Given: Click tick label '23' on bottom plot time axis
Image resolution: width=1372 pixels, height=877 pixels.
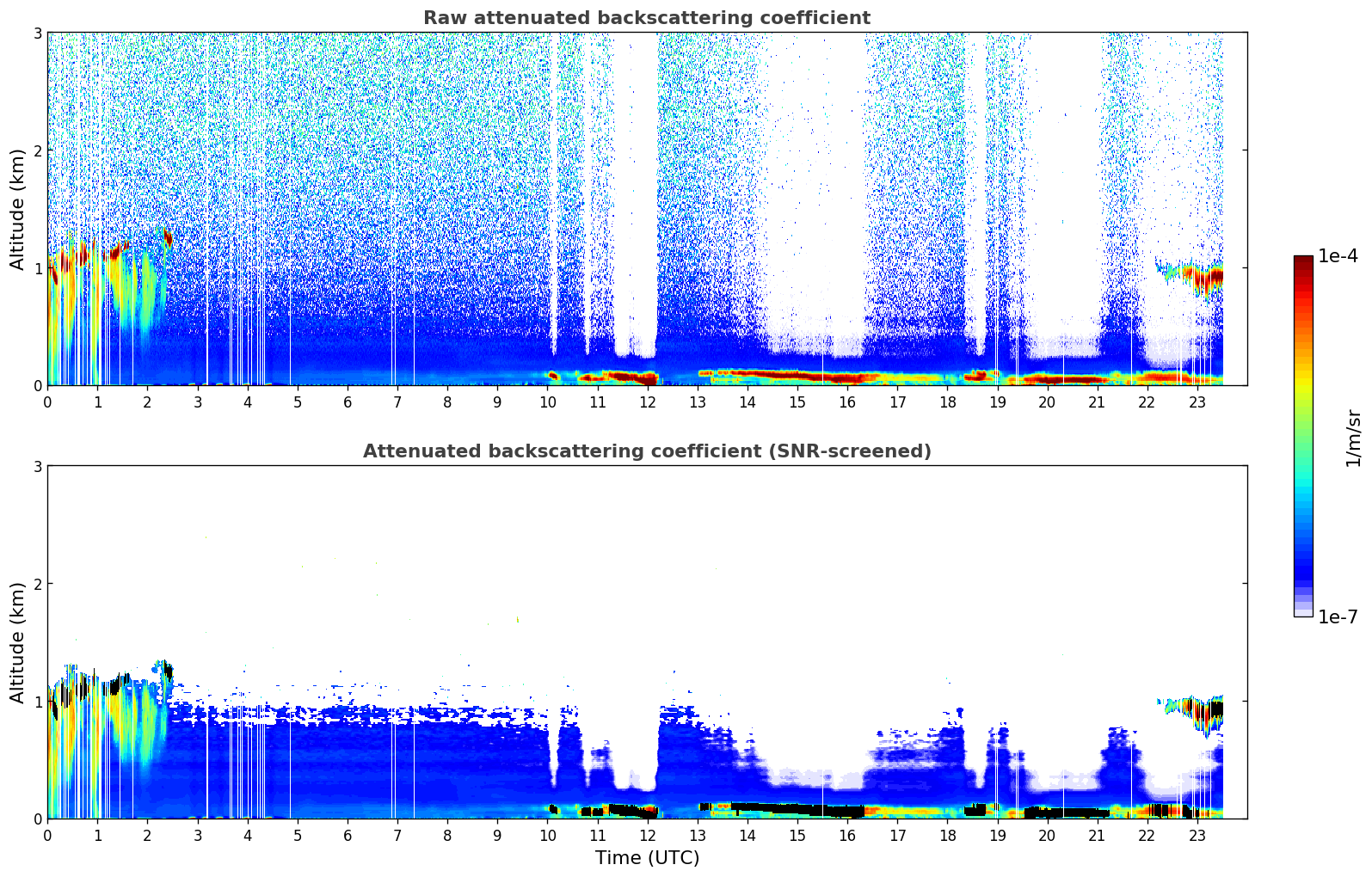Looking at the screenshot, I should coord(1197,835).
